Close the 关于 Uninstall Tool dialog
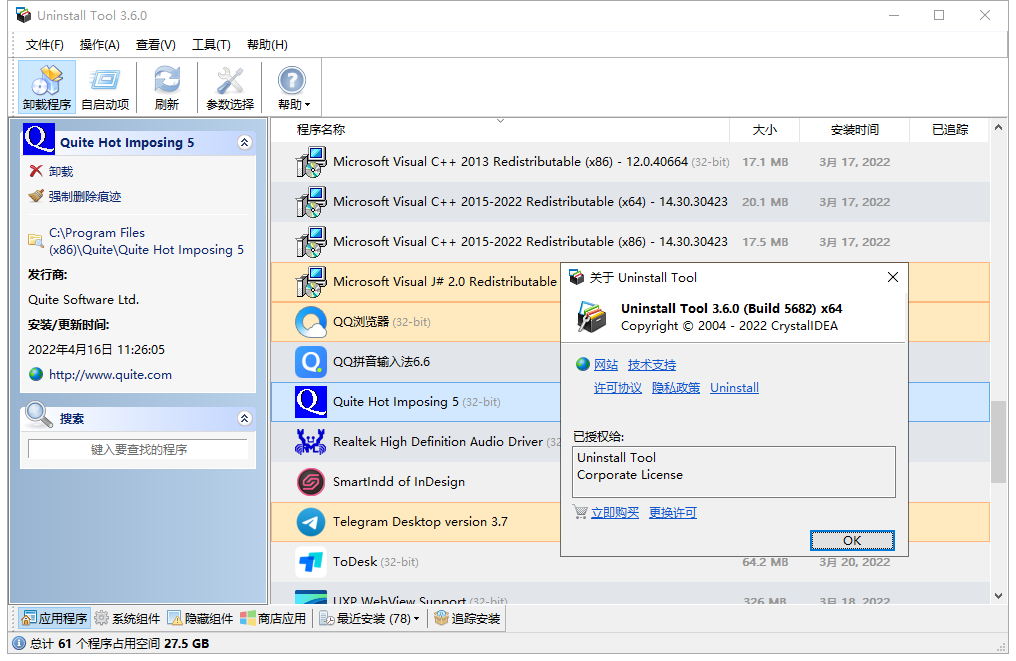This screenshot has height=661, width=1016. tap(892, 277)
